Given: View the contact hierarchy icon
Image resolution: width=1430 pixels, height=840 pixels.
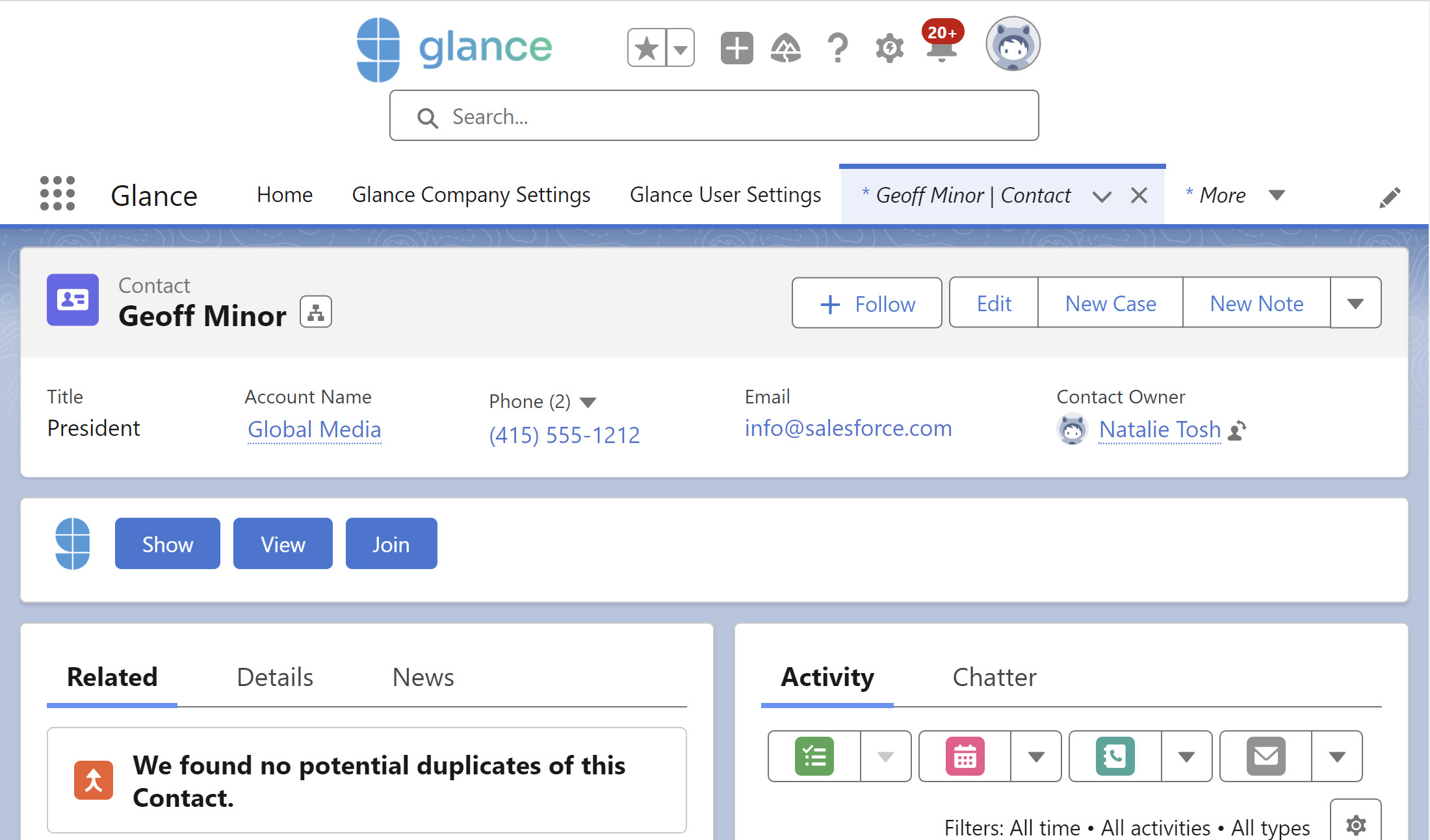Looking at the screenshot, I should 316,312.
